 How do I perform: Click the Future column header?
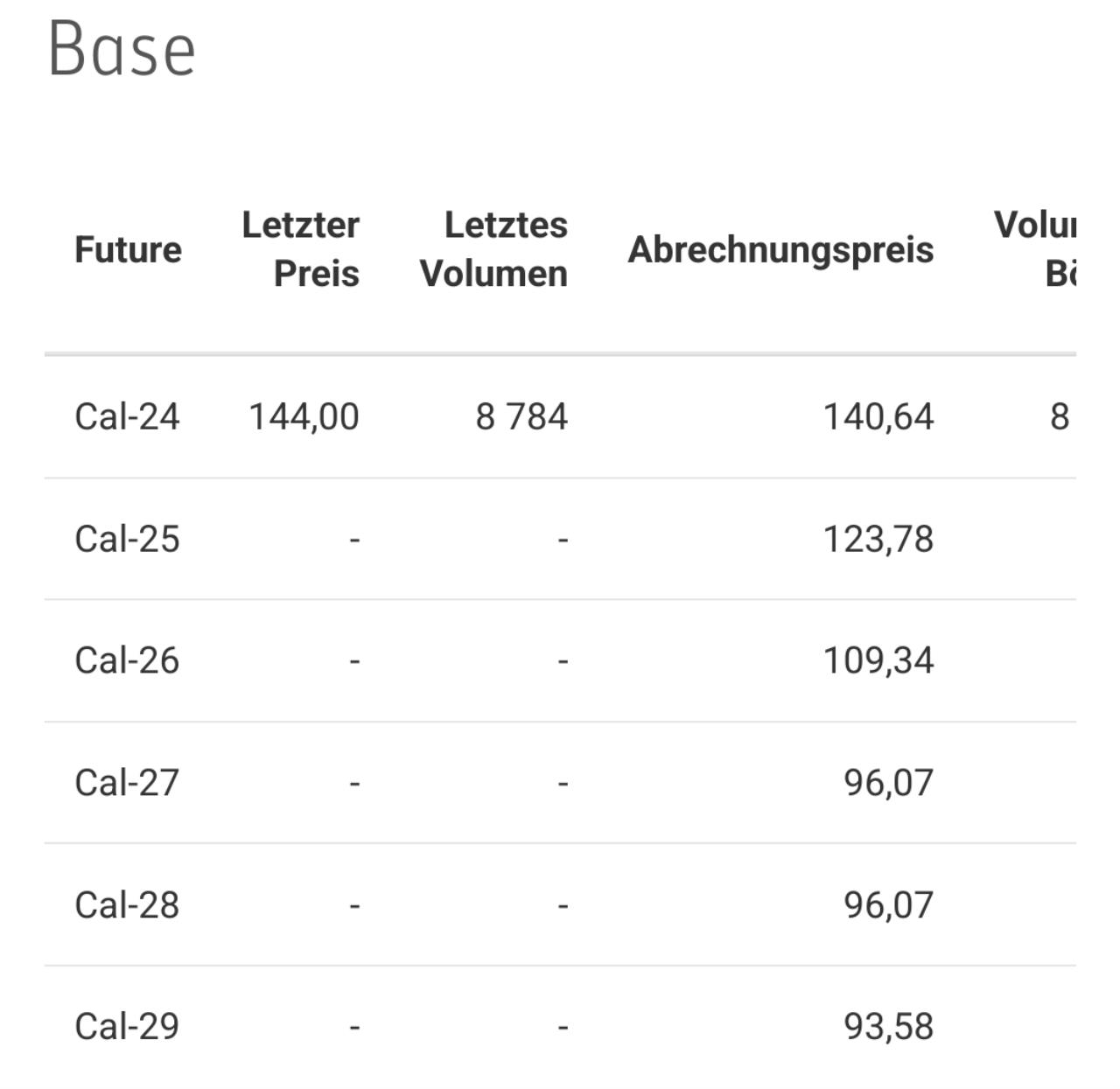point(128,249)
